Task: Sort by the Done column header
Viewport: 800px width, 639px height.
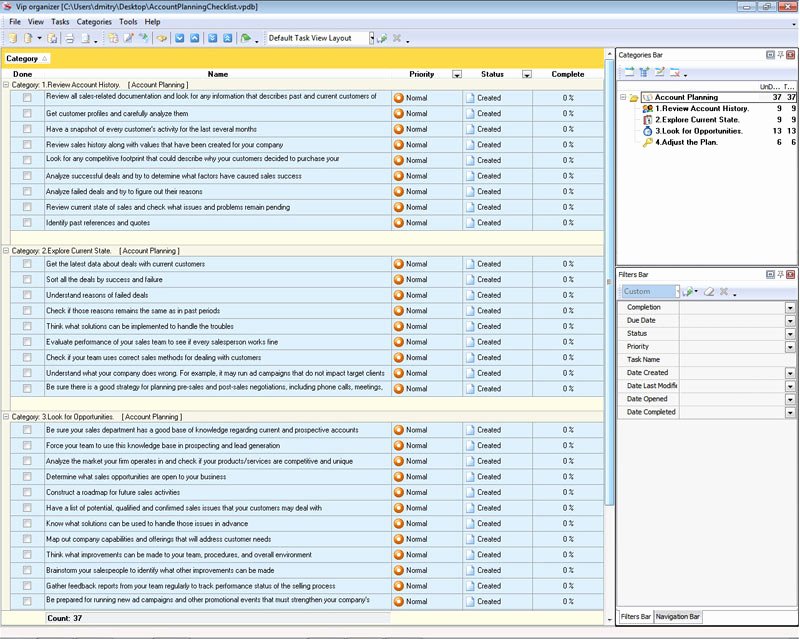Action: (22, 74)
